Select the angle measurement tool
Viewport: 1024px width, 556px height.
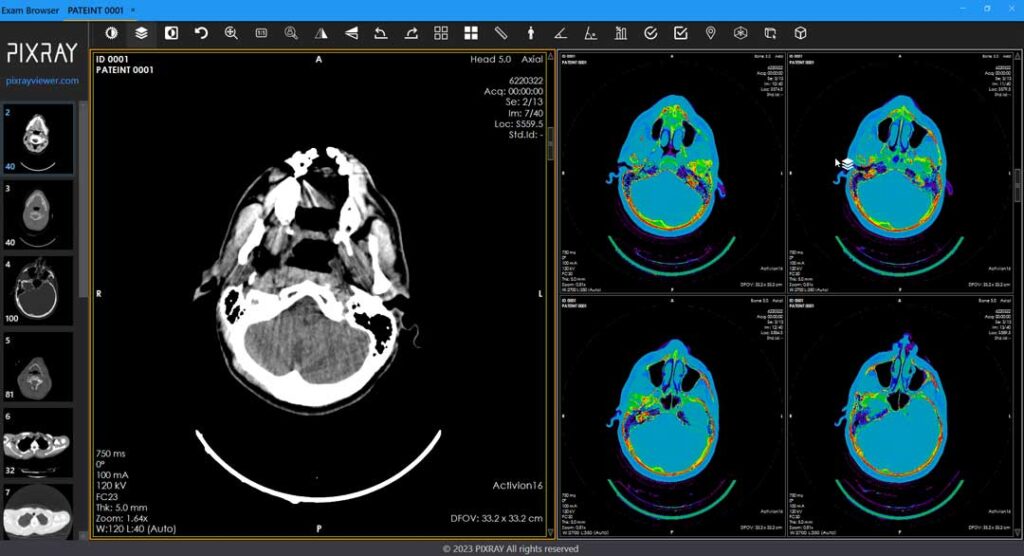(561, 33)
